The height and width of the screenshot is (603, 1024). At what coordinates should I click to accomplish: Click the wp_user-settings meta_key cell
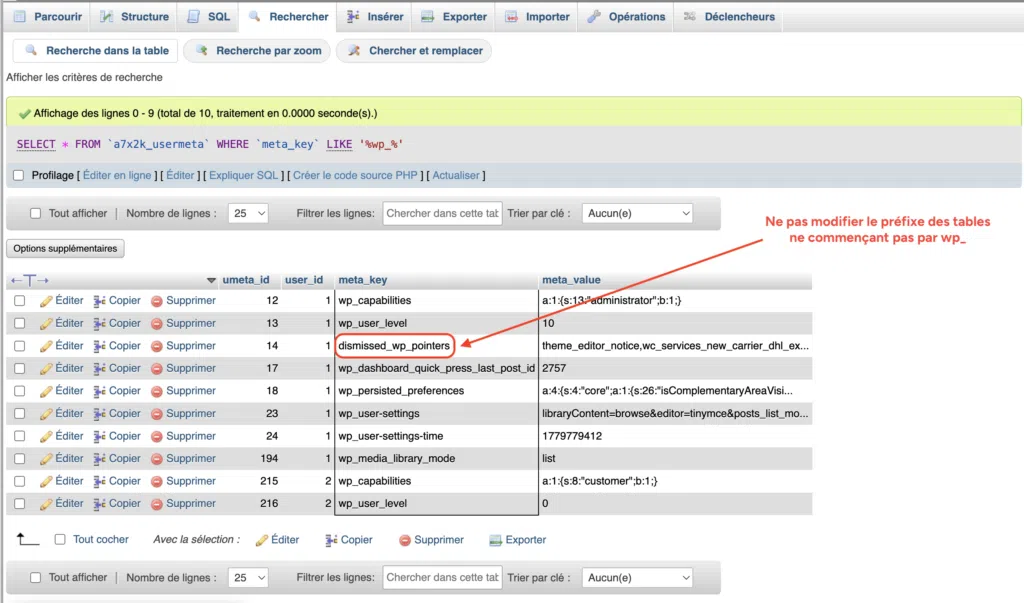[436, 414]
